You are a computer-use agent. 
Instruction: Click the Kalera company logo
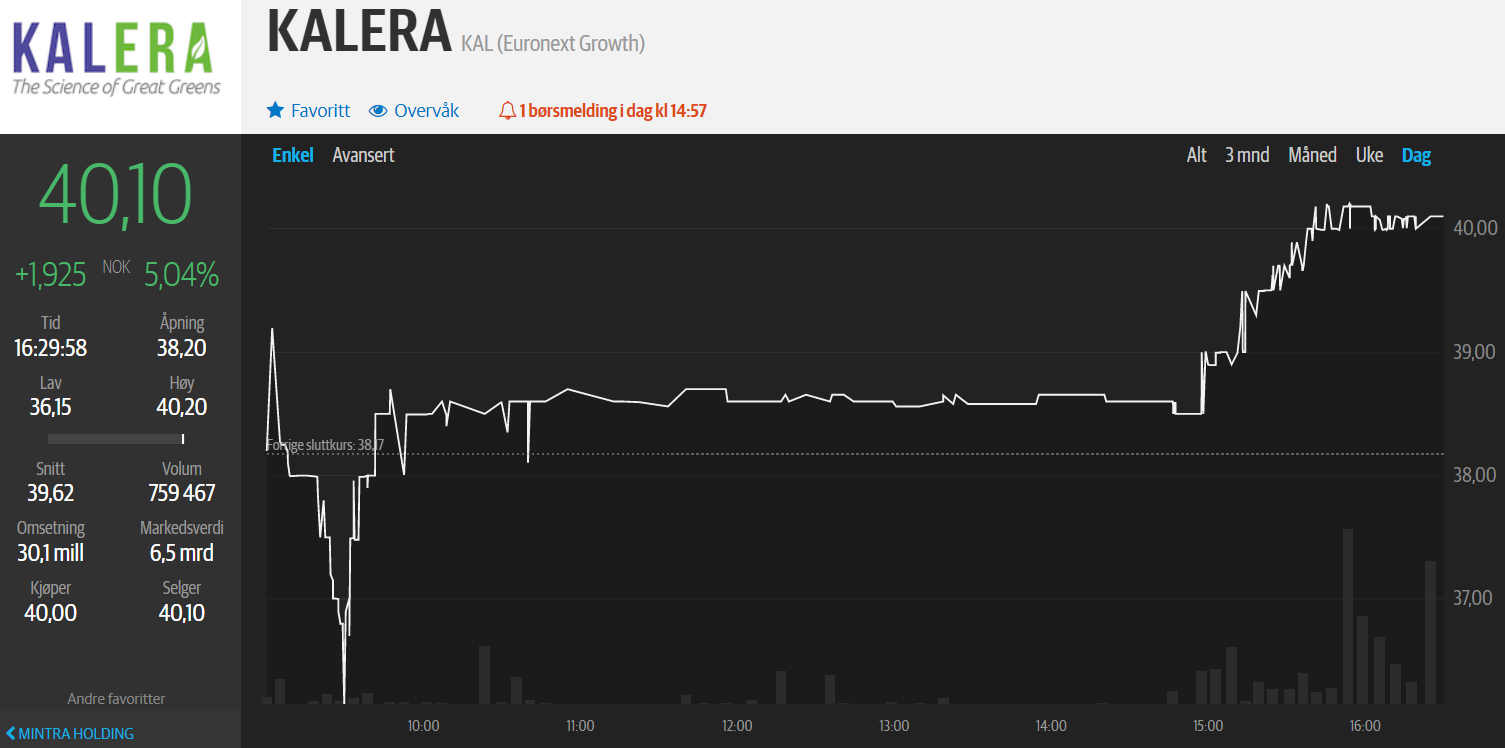click(x=116, y=60)
